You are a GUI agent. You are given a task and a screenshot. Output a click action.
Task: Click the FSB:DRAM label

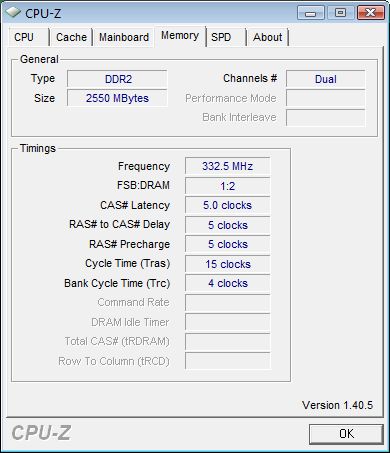point(143,185)
